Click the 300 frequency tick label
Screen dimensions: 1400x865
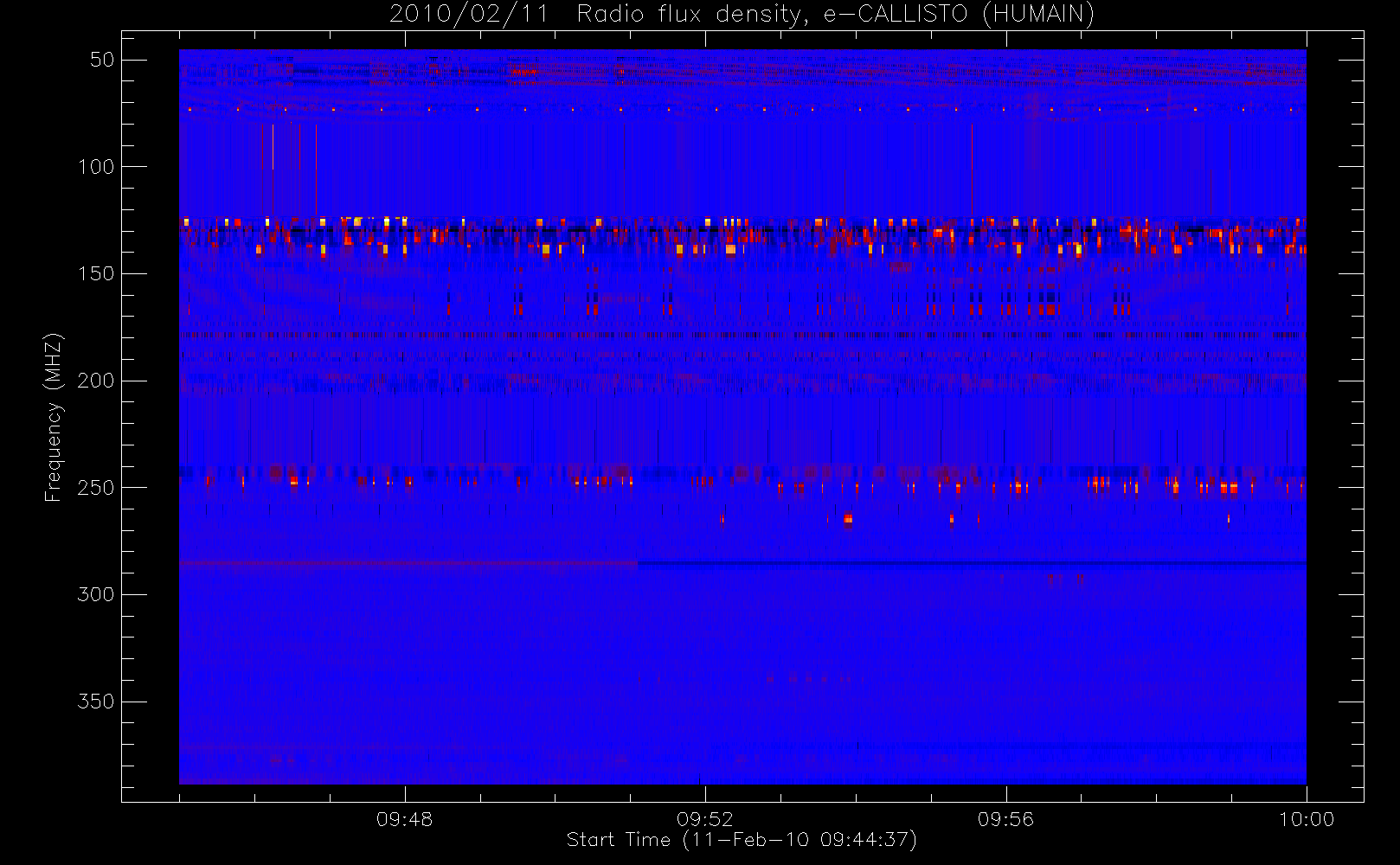96,595
